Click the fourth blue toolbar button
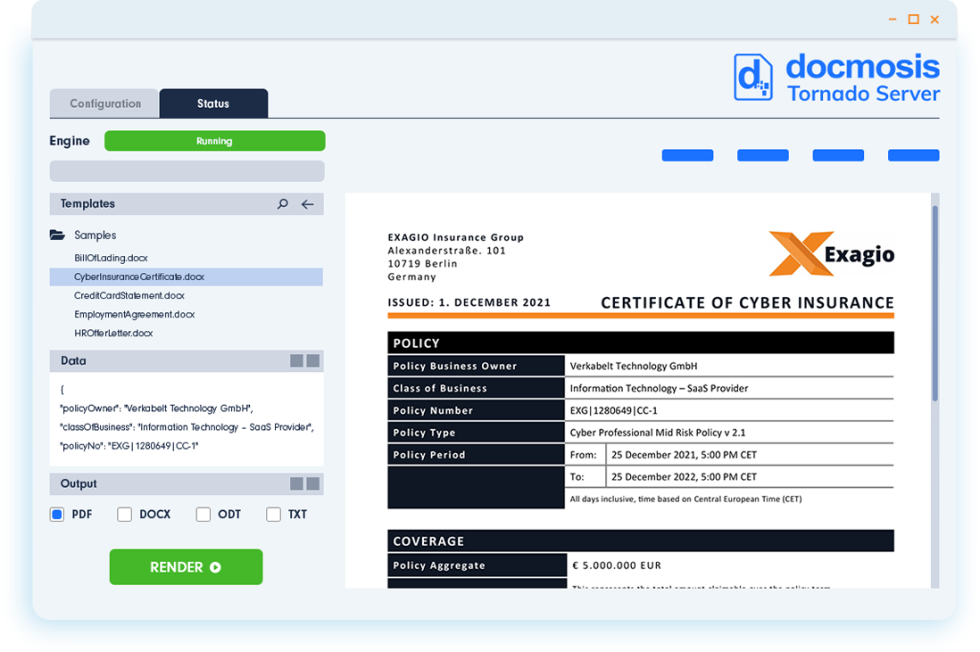Viewport: 980px width, 652px height. pos(913,155)
